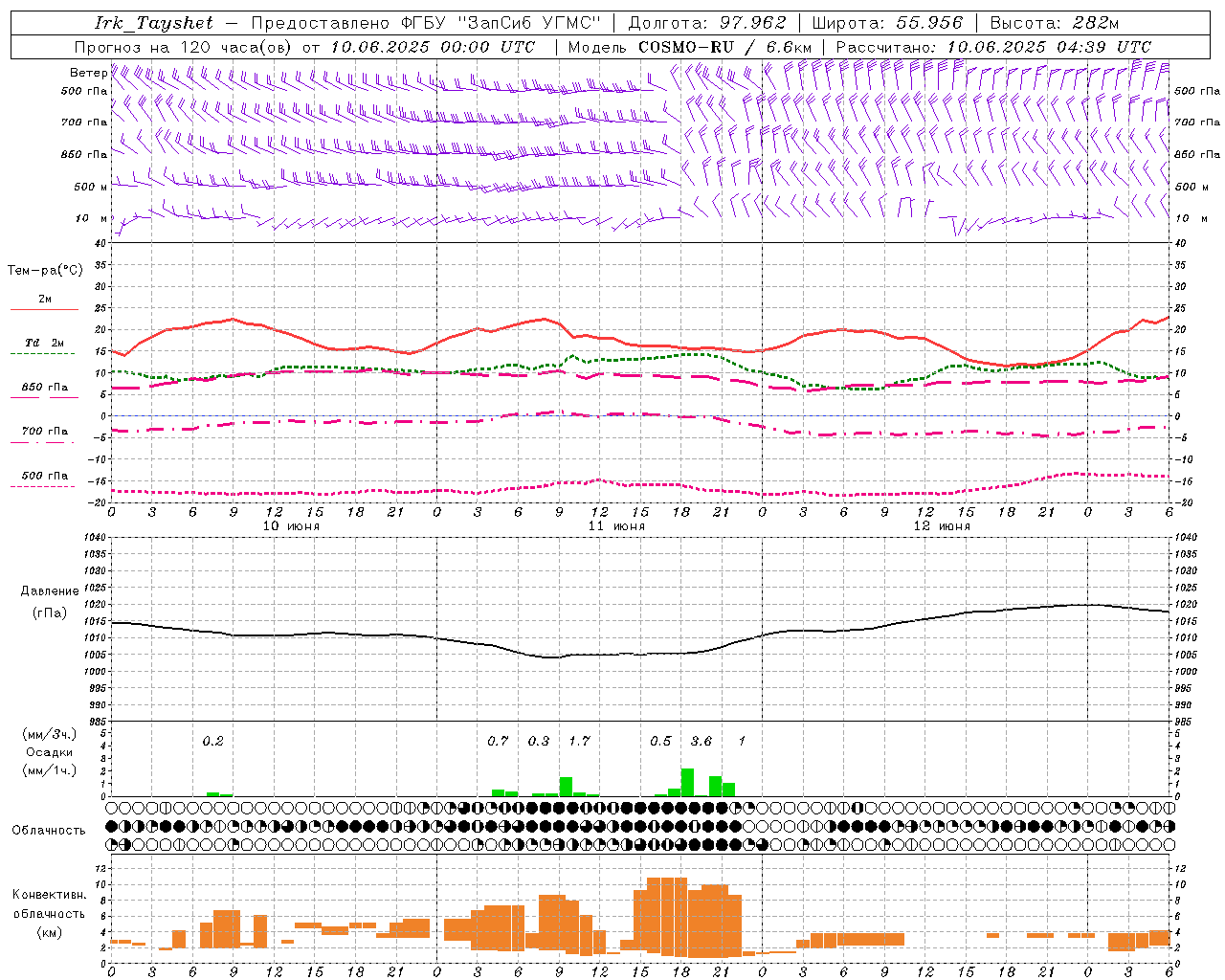
Task: Click the Td 2м dew point legend entry
Action: click(x=44, y=343)
